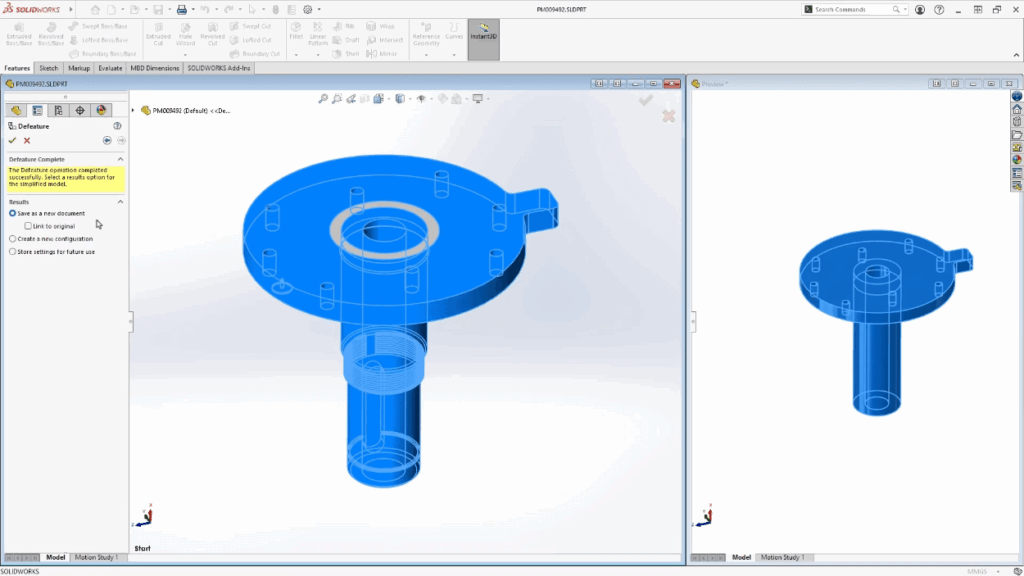Collapse the Defeature Complete section
Screen dimensions: 1024x576
coord(120,158)
